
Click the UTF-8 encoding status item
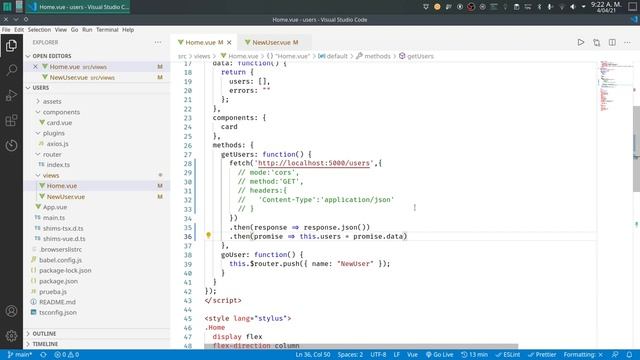[x=378, y=355]
